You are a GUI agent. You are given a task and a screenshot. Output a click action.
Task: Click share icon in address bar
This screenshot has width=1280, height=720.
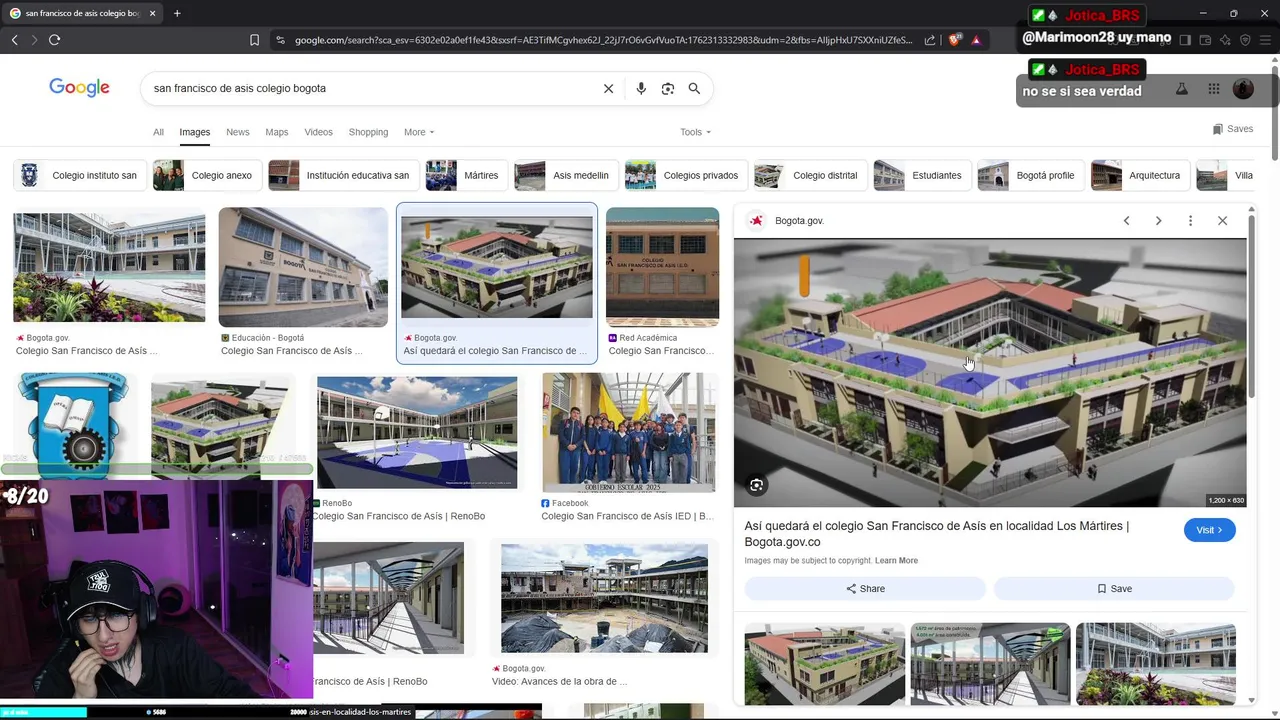pos(930,40)
